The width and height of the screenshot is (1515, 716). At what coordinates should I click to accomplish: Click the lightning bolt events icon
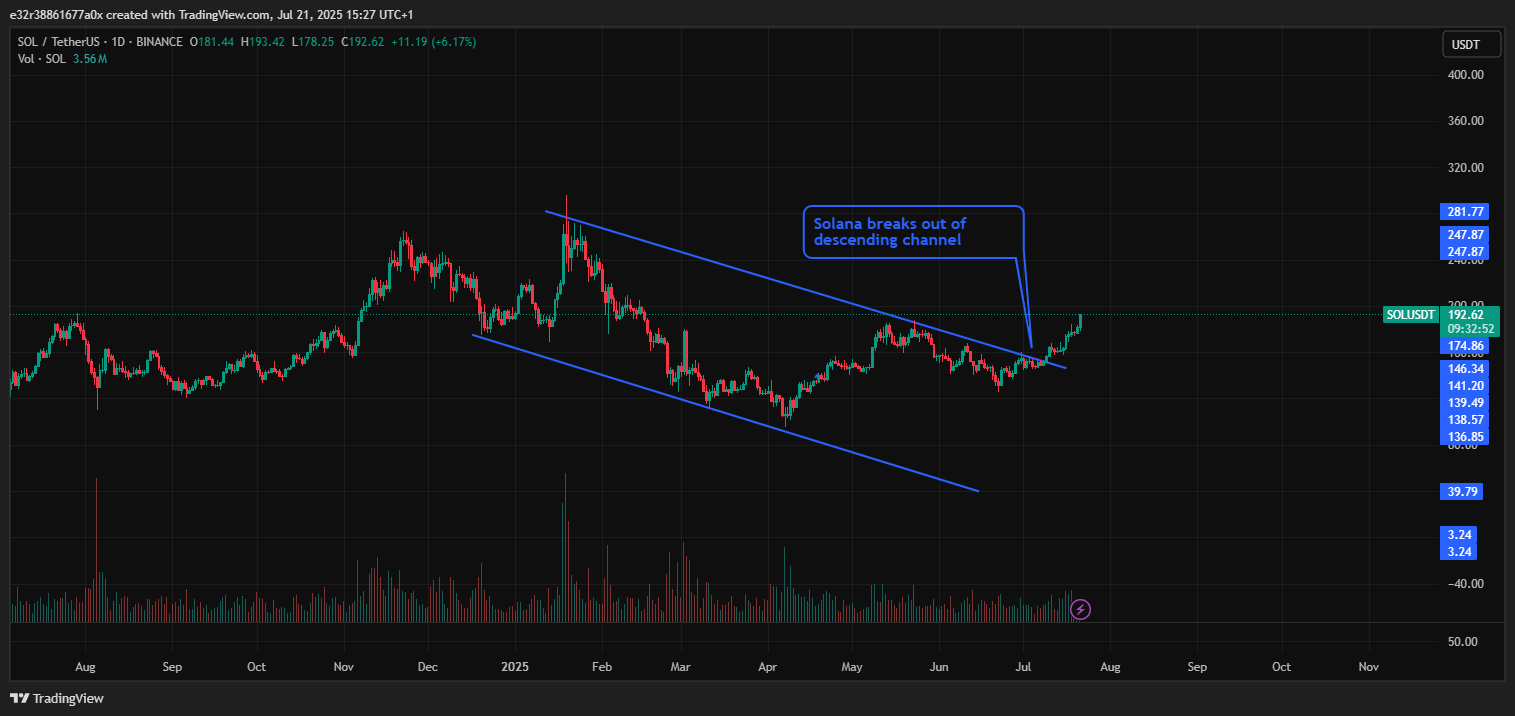pyautogui.click(x=1080, y=608)
